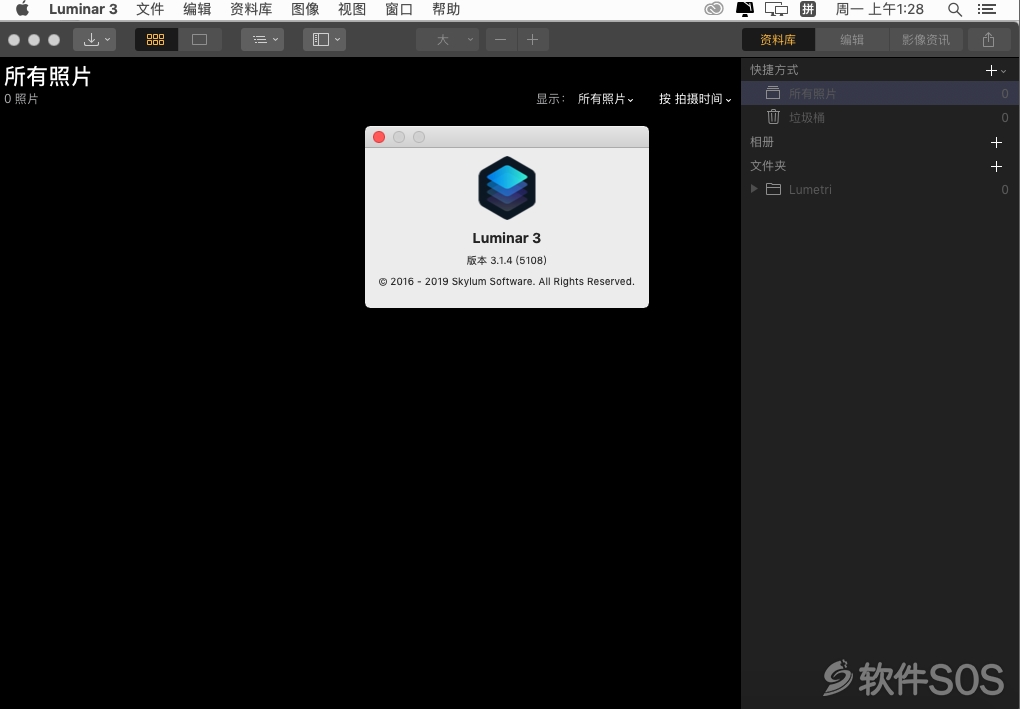Open the 图像 menu
The image size is (1020, 709).
[305, 9]
